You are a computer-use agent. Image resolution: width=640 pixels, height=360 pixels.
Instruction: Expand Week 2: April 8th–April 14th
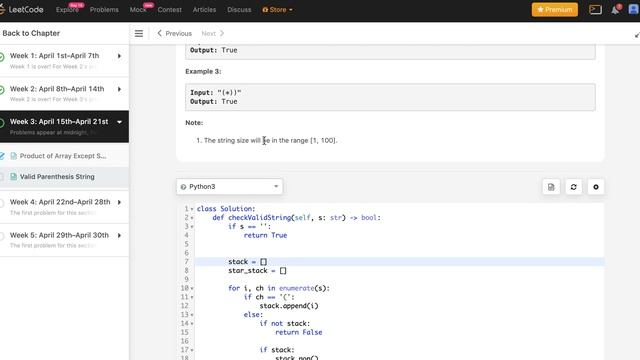119,89
